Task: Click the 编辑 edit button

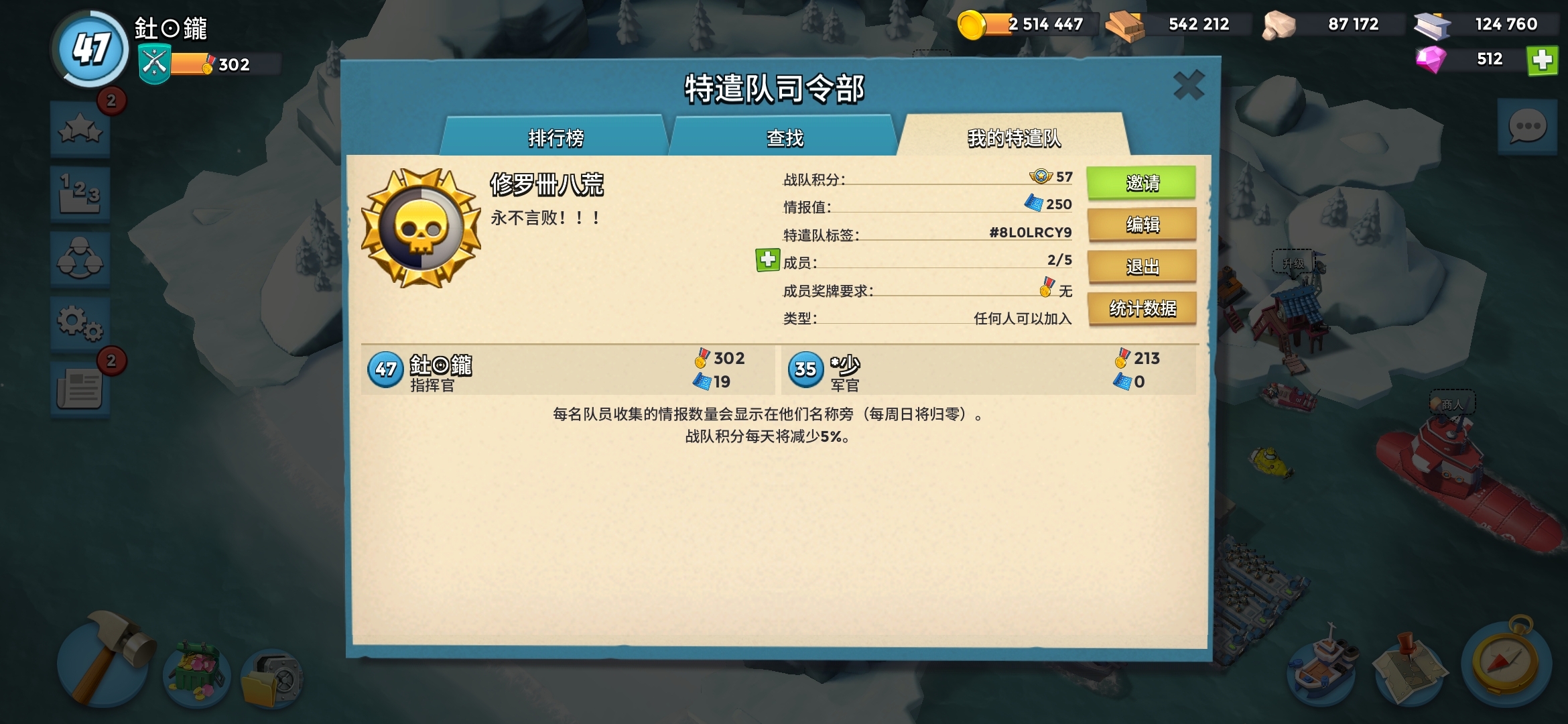Action: click(x=1141, y=225)
